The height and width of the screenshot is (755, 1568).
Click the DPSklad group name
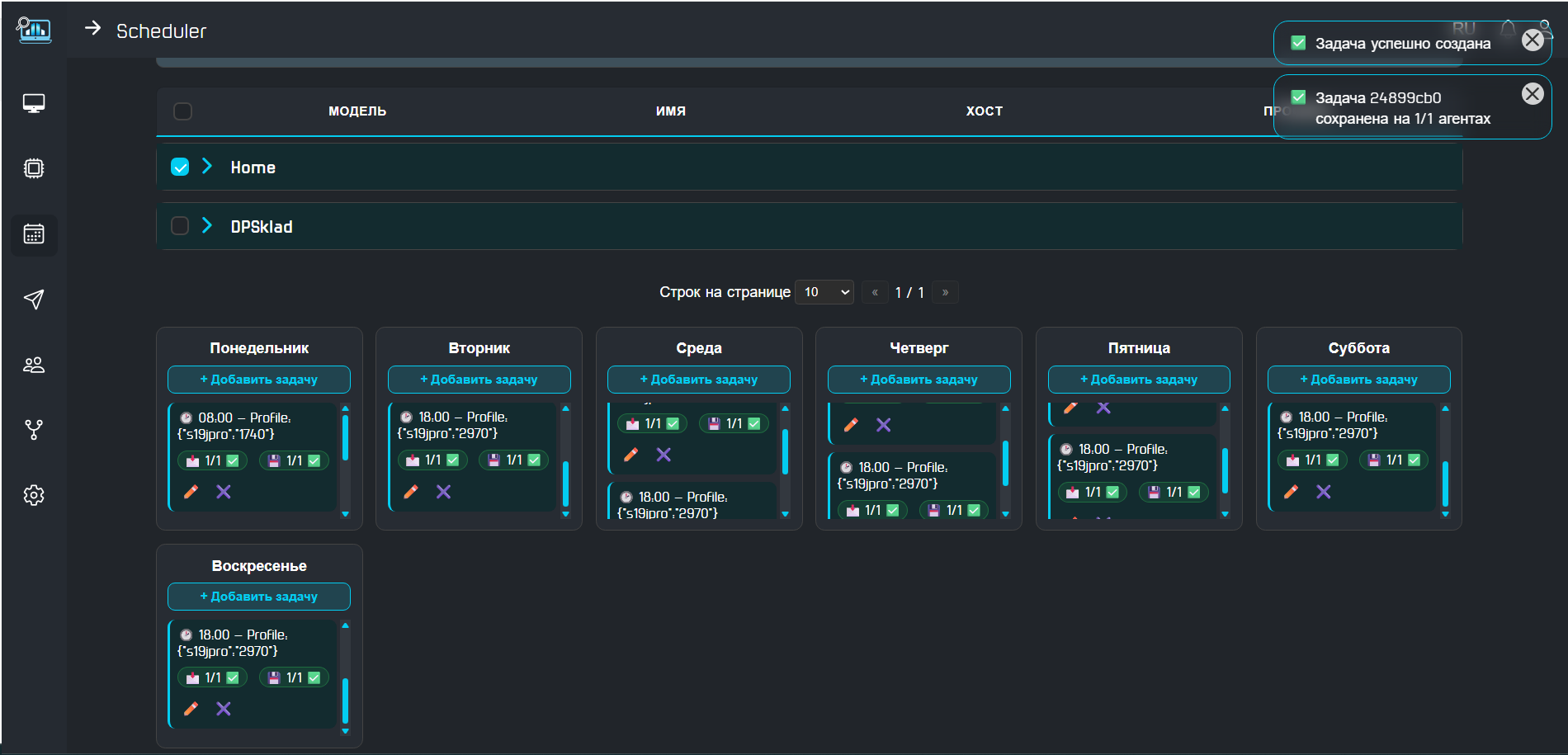(262, 227)
